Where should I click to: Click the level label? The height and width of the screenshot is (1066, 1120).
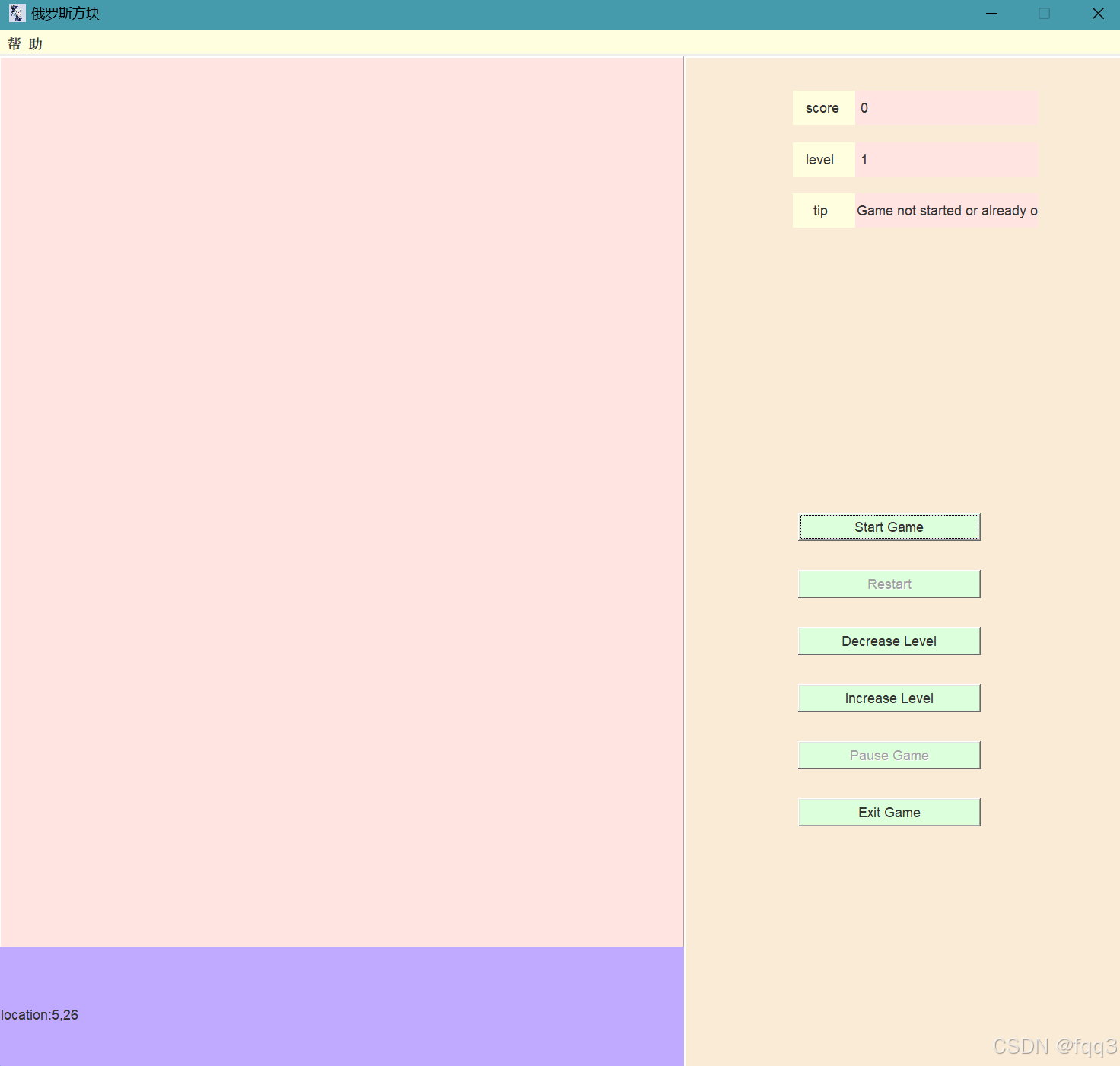pos(823,160)
